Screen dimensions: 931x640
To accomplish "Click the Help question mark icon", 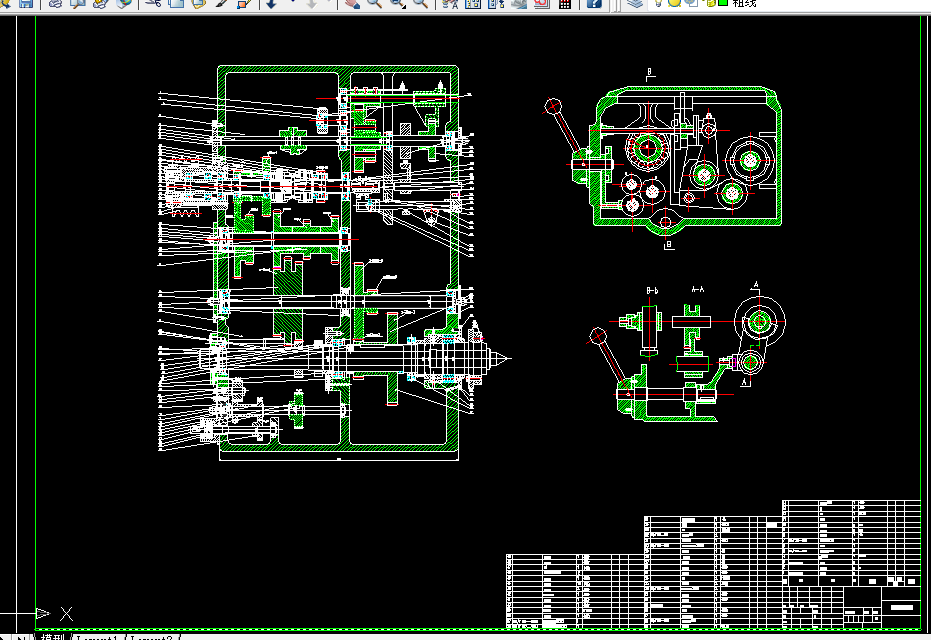I will click(594, 4).
